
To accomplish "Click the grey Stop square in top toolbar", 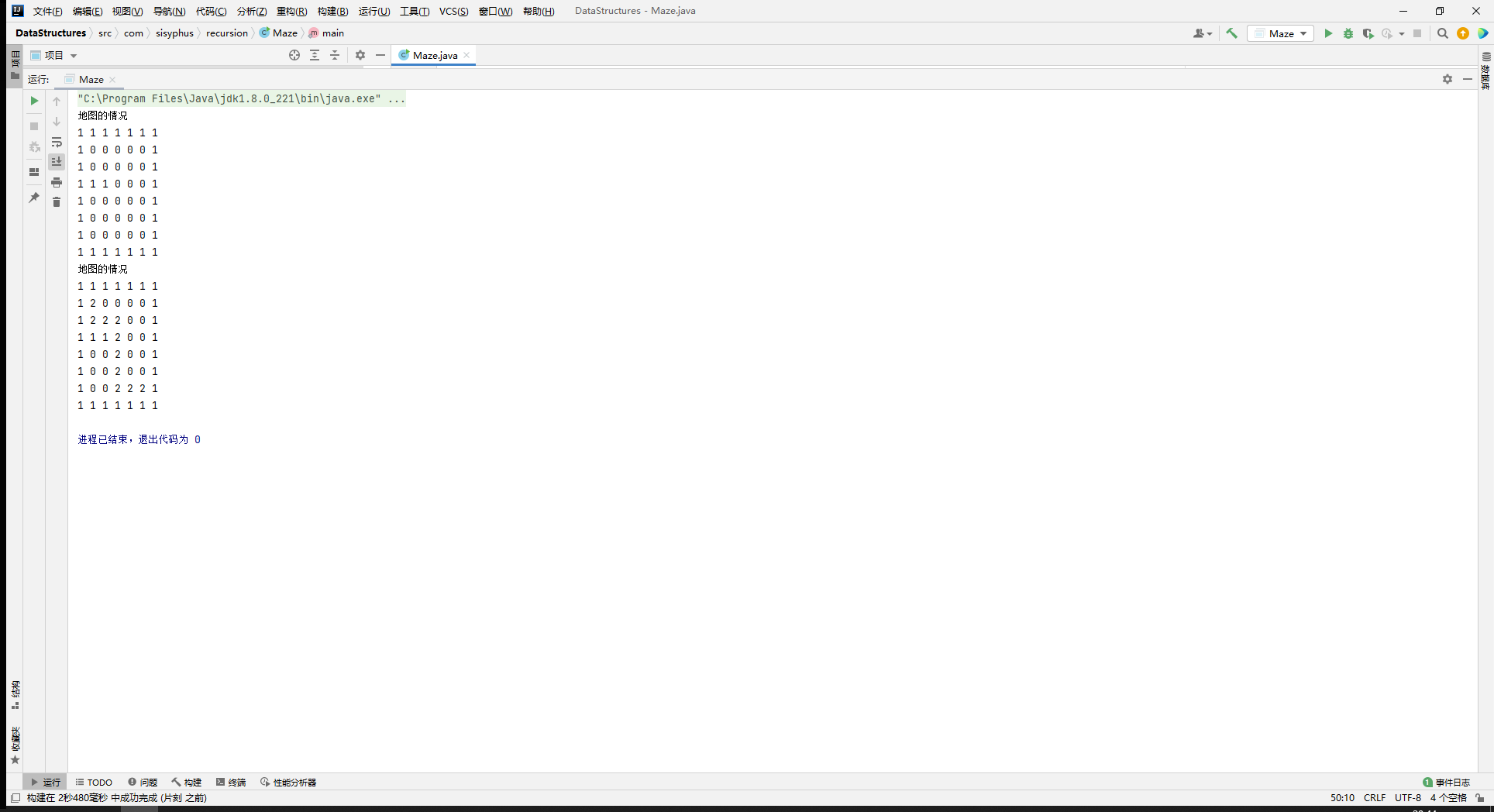I will pos(1417,33).
